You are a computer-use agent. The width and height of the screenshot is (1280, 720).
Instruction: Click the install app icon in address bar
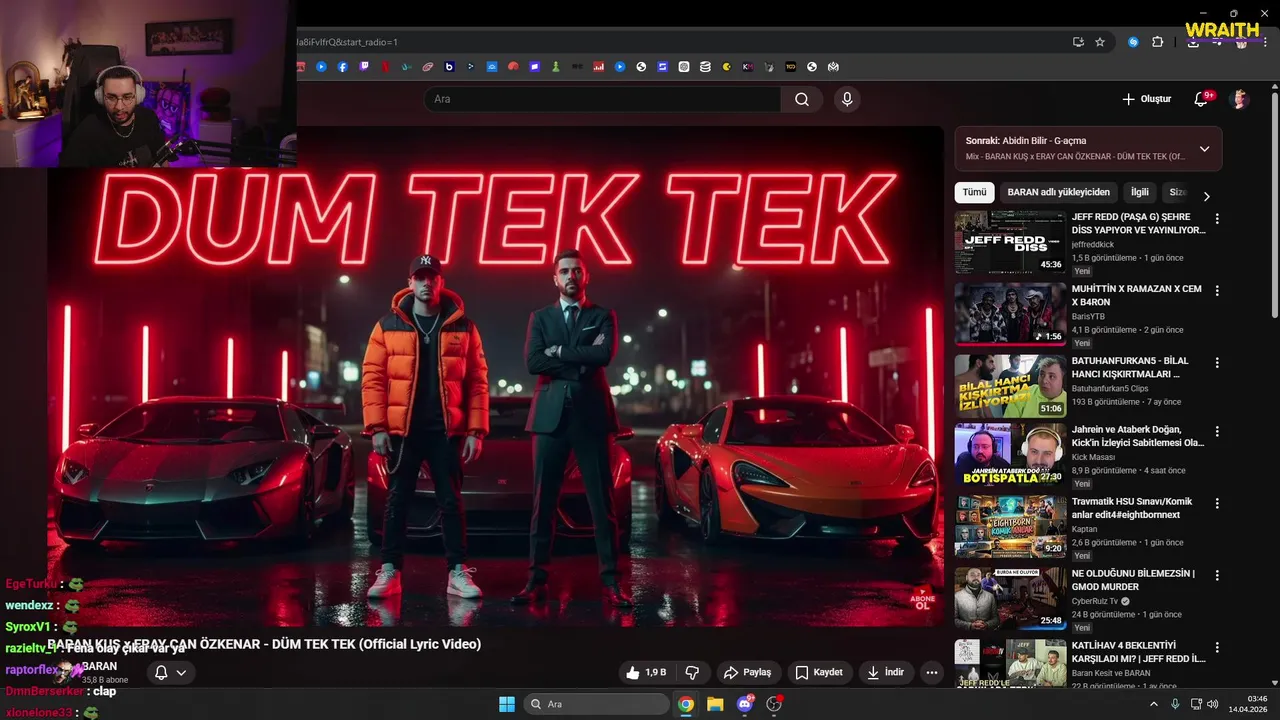click(1078, 42)
